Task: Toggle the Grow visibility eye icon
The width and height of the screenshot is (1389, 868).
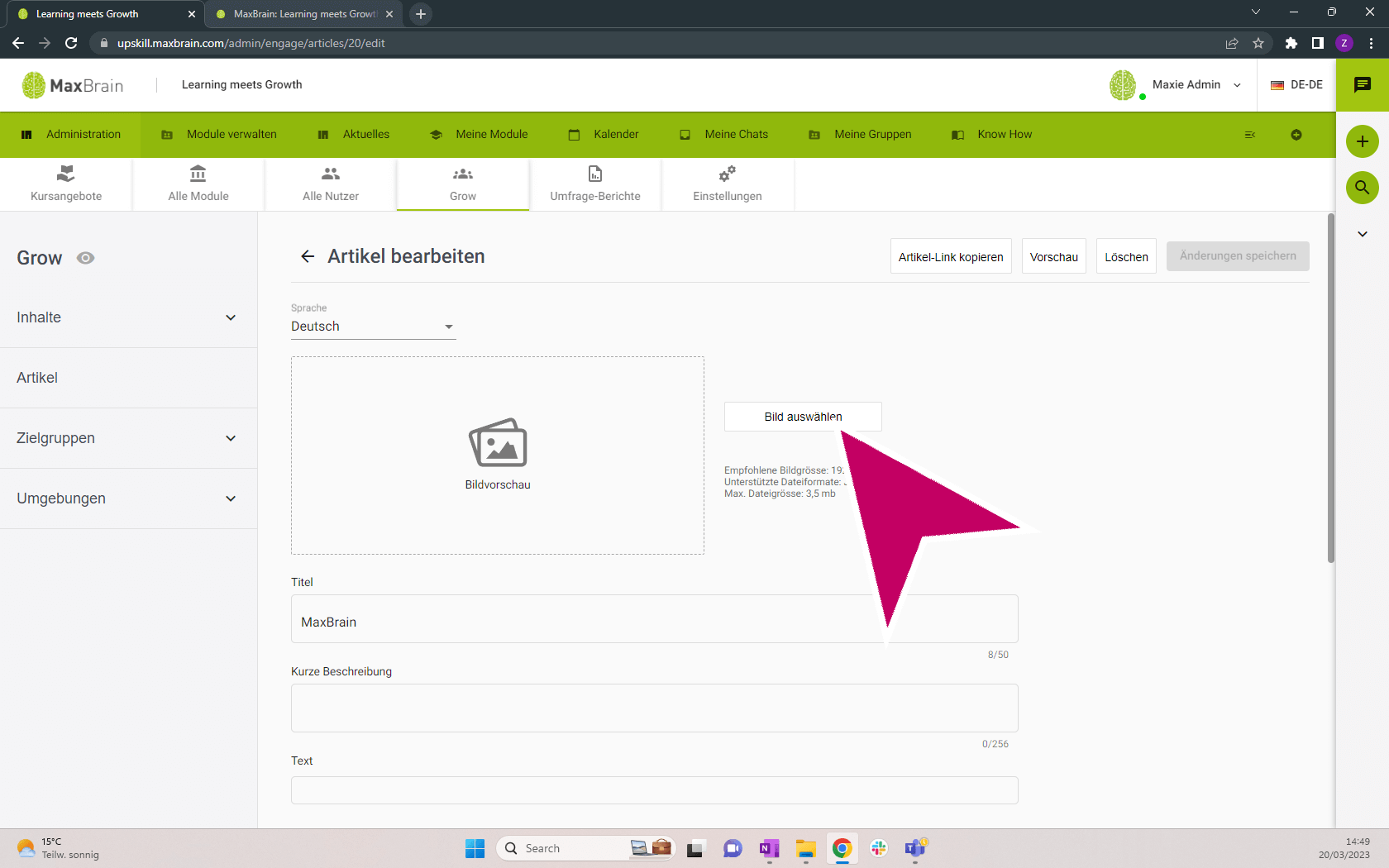Action: pyautogui.click(x=85, y=258)
